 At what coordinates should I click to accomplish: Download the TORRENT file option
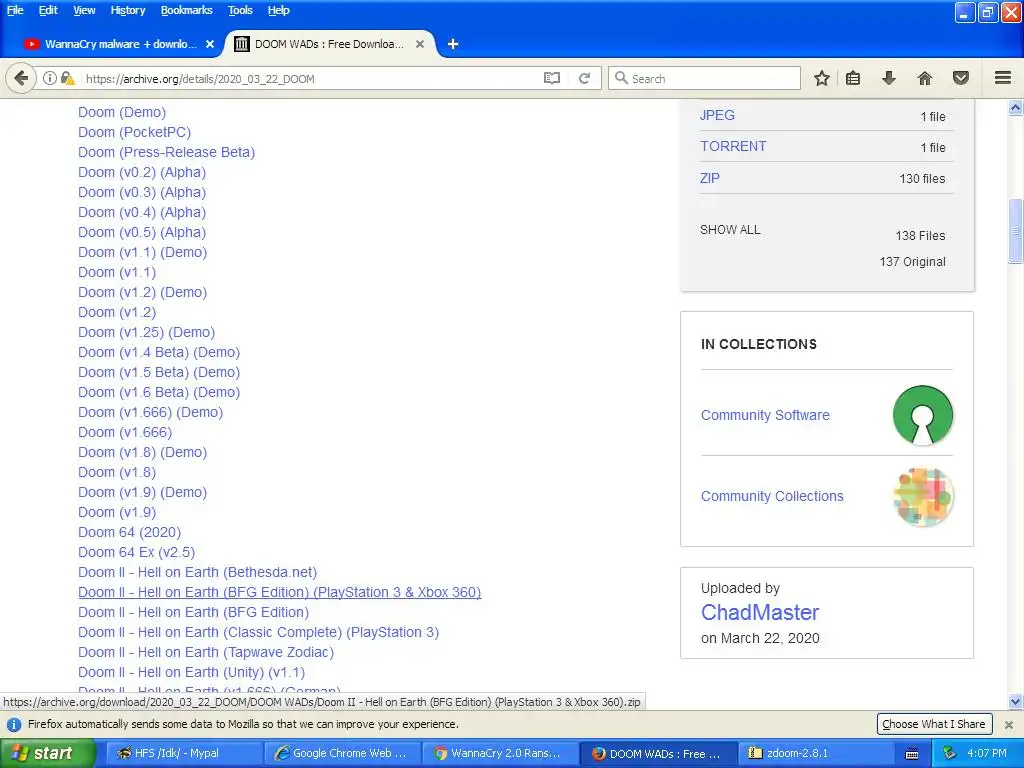733,146
